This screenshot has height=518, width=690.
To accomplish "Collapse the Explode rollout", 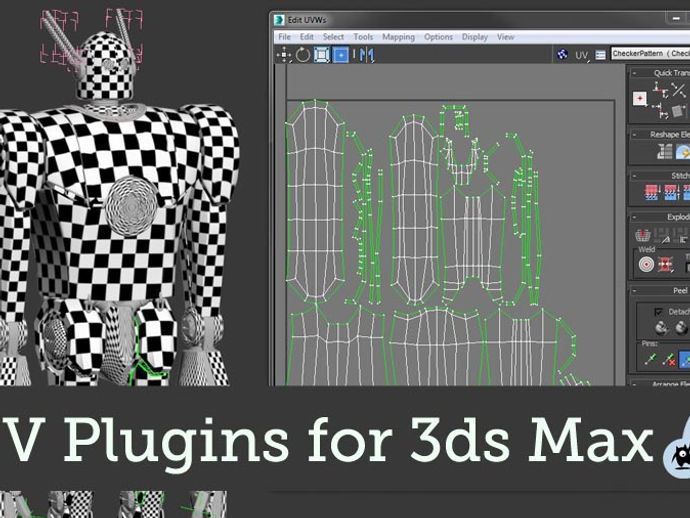I will click(634, 217).
